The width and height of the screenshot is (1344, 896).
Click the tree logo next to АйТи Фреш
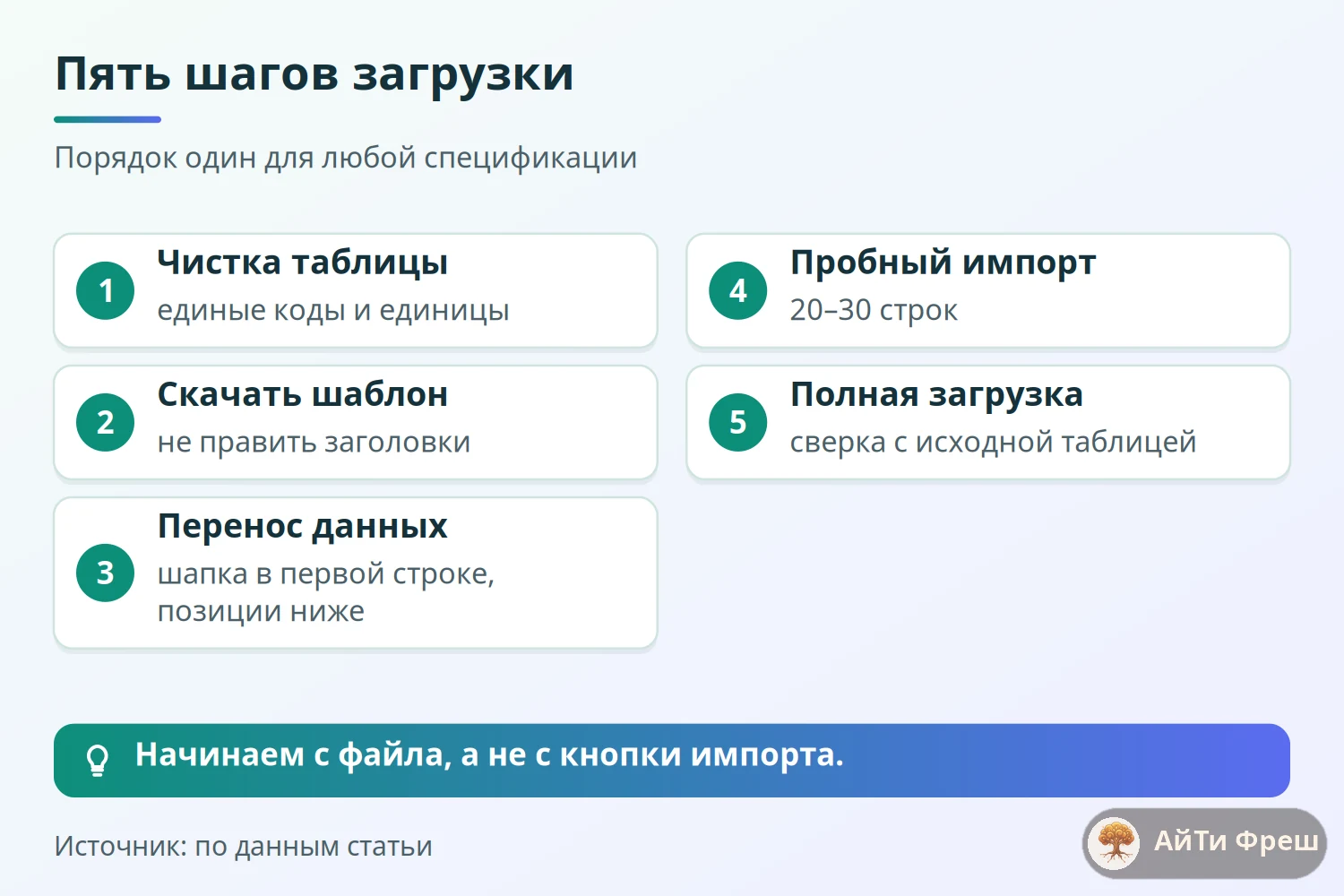coord(1115,842)
